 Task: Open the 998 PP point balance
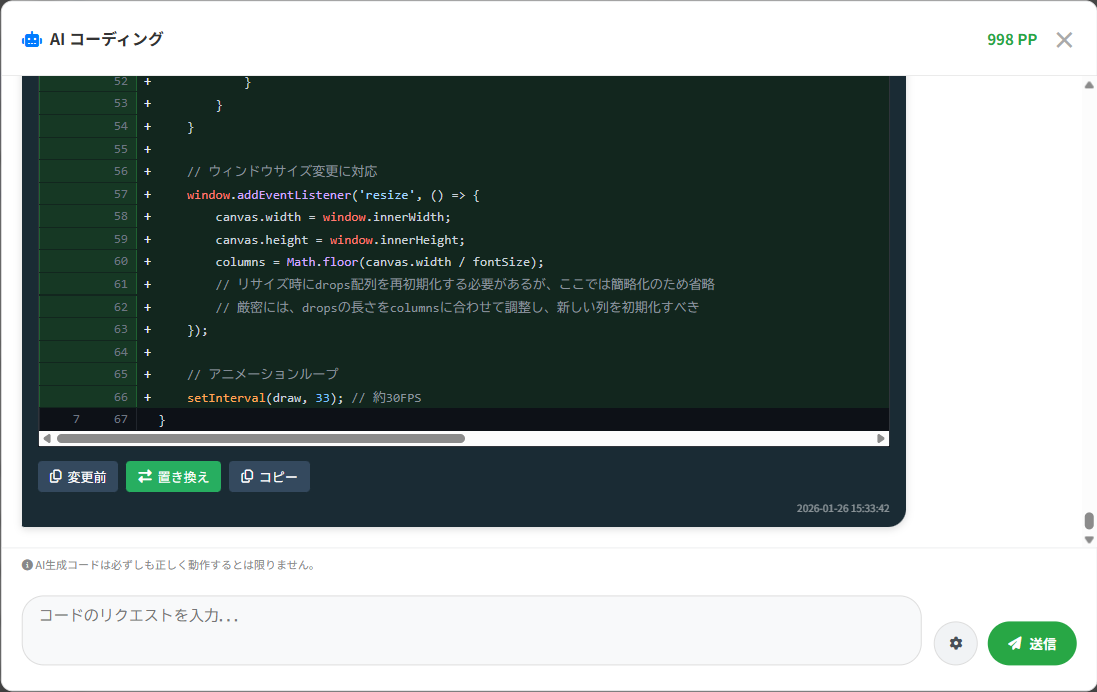pos(1011,39)
